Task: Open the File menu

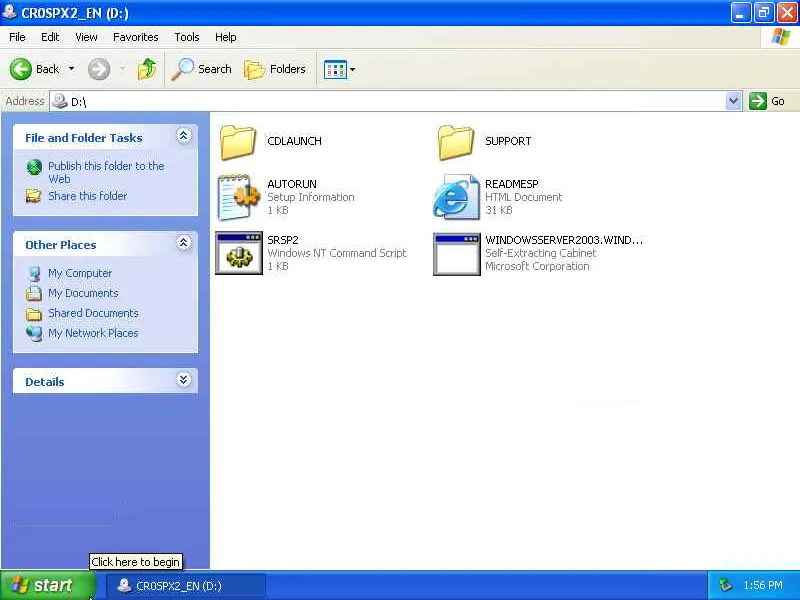Action: [x=17, y=37]
